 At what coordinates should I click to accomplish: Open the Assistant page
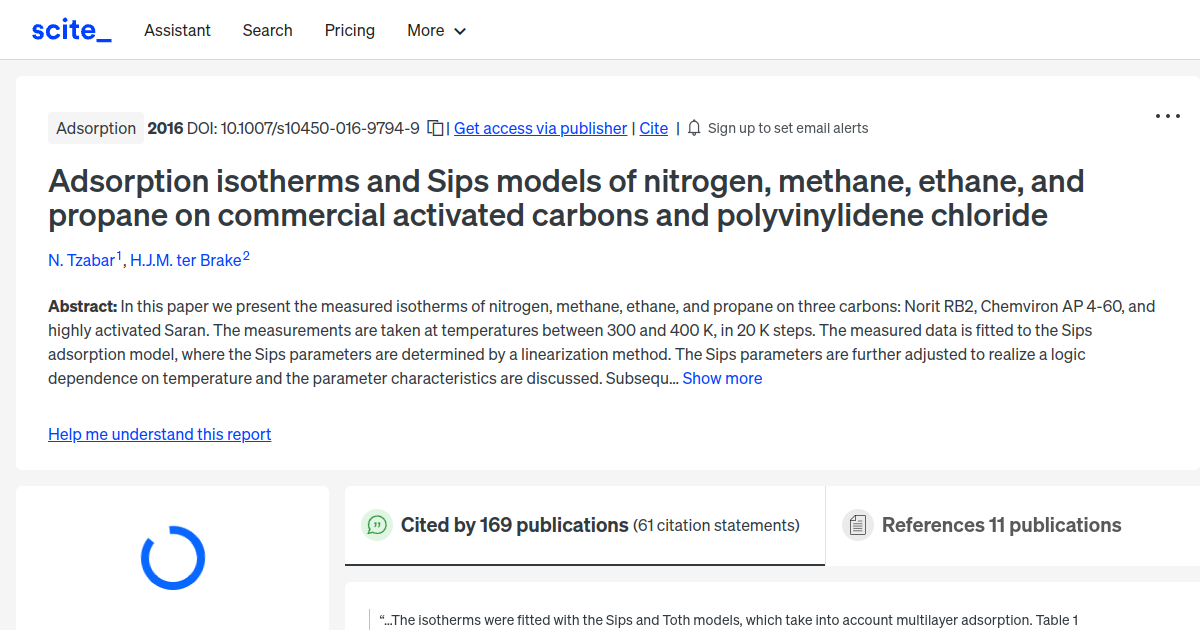(177, 31)
